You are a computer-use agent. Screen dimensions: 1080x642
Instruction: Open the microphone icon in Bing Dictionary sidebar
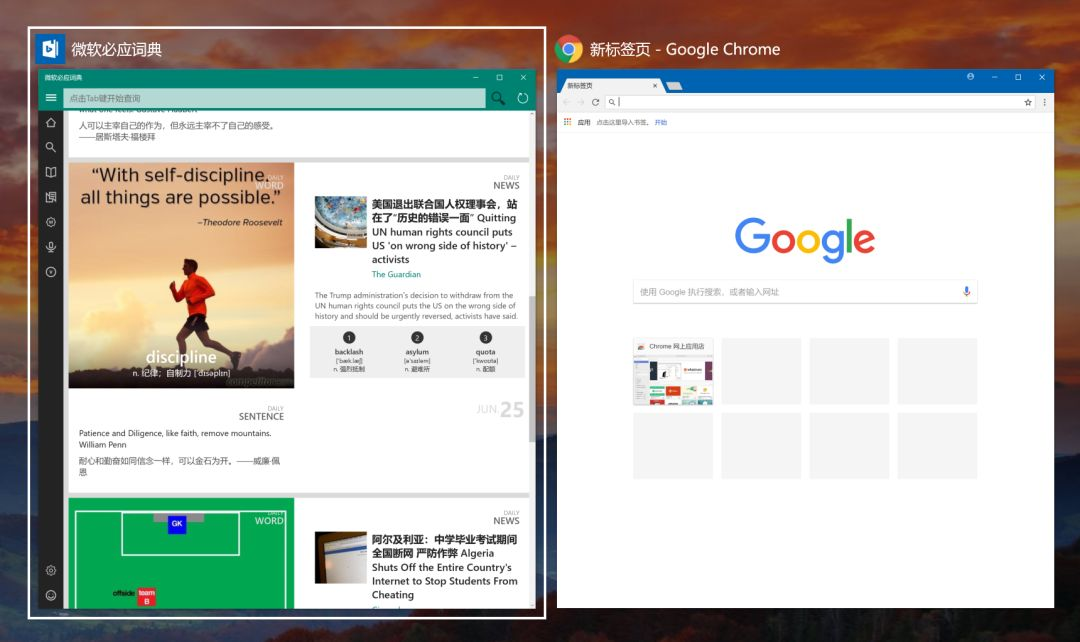click(51, 247)
